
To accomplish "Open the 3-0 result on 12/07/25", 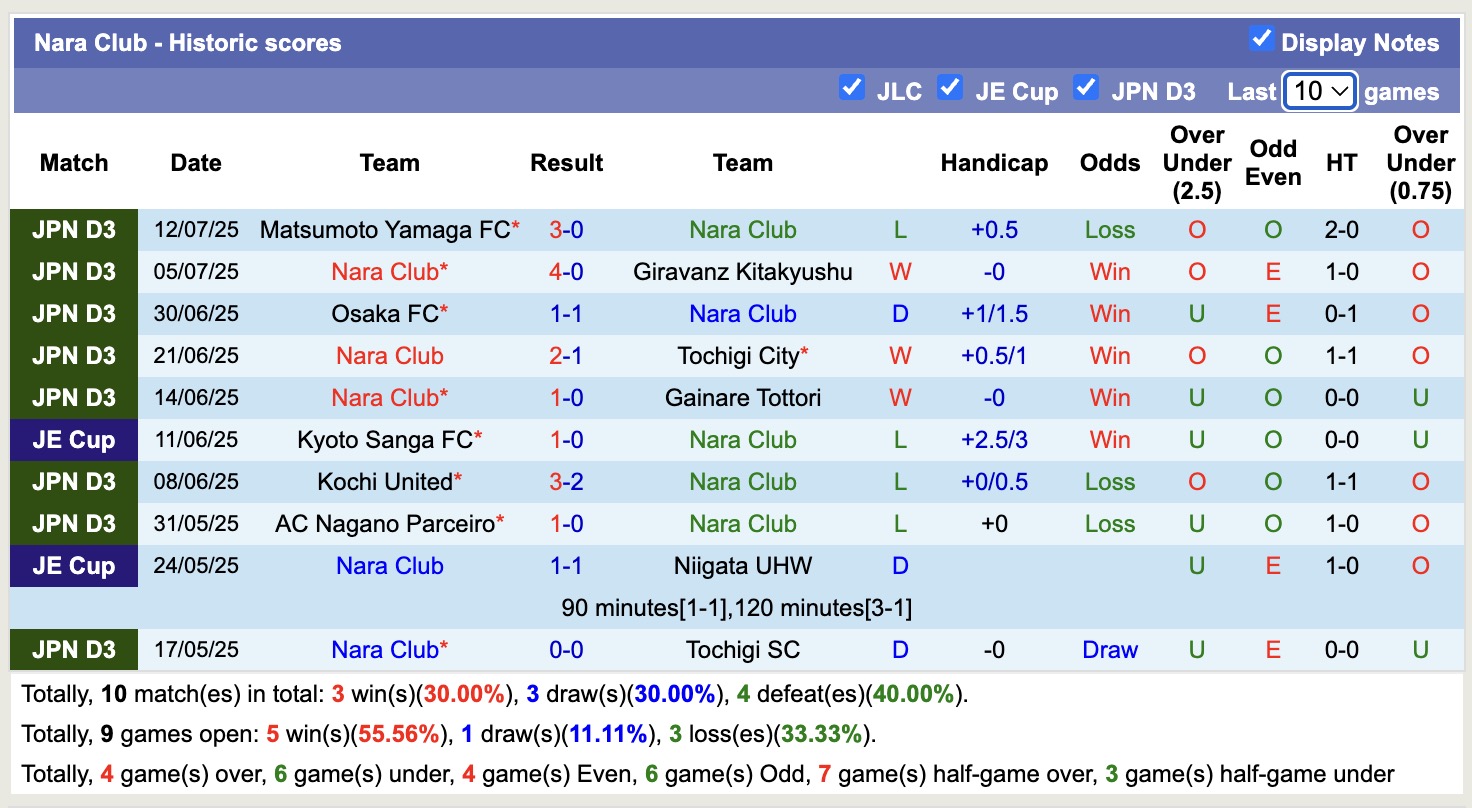I will [x=566, y=230].
